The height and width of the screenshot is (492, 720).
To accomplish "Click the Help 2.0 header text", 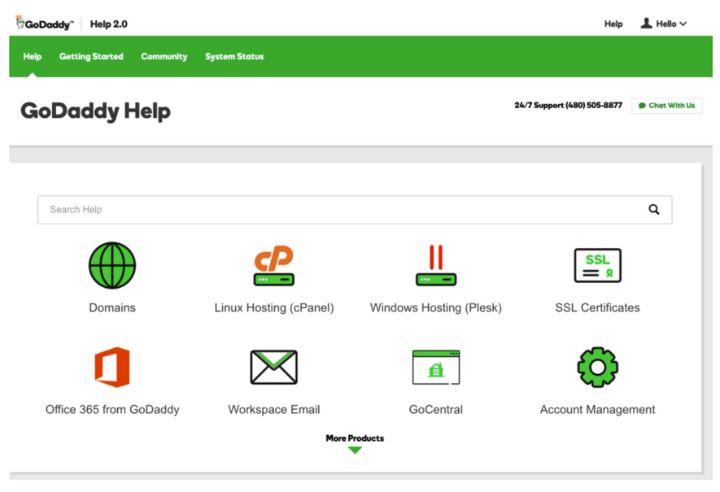I will pos(109,24).
